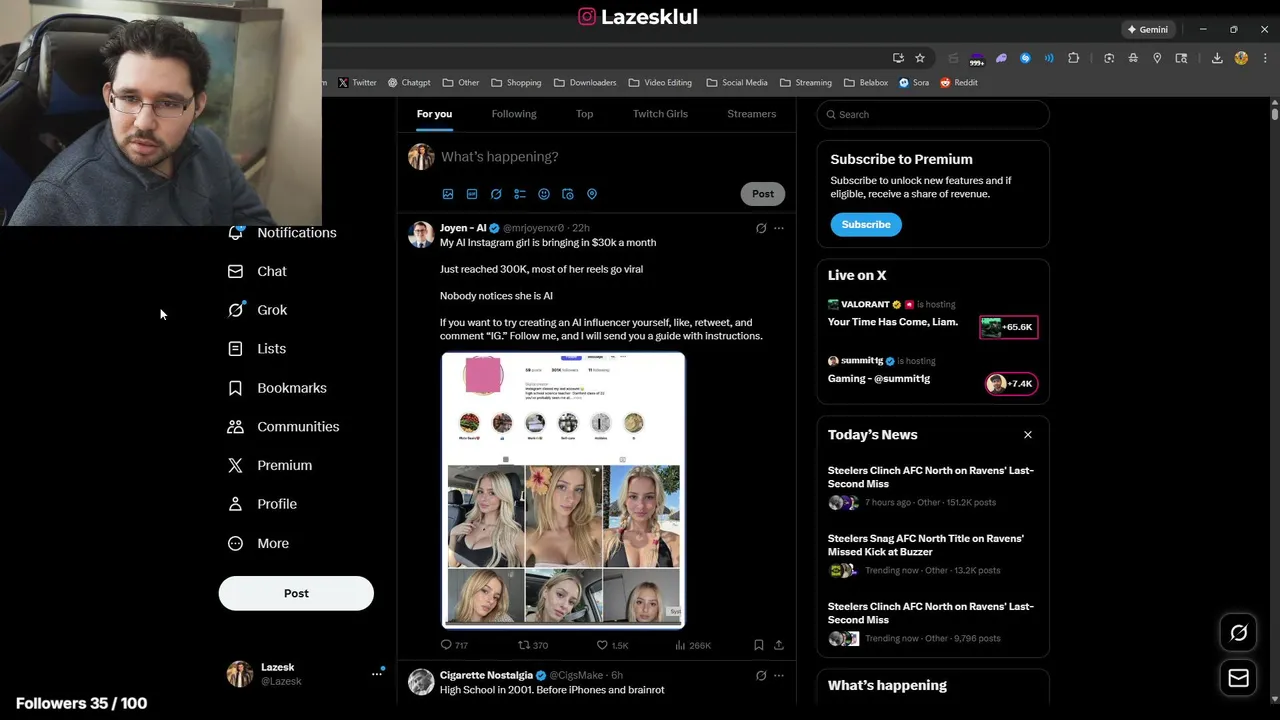Image resolution: width=1280 pixels, height=720 pixels.
Task: Open Chat in sidebar
Action: [257, 271]
